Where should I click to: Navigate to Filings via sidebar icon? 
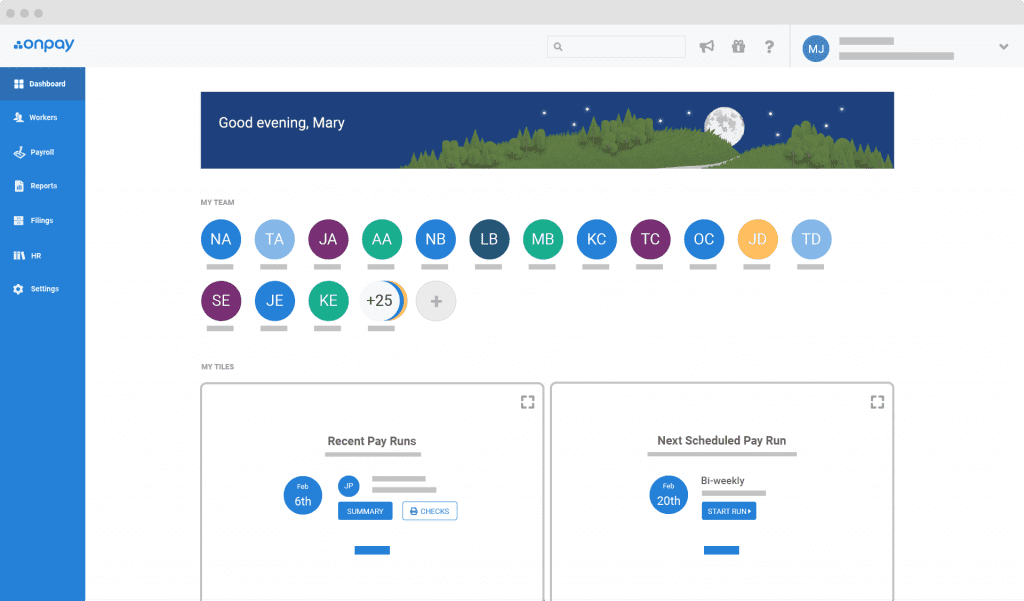point(42,220)
